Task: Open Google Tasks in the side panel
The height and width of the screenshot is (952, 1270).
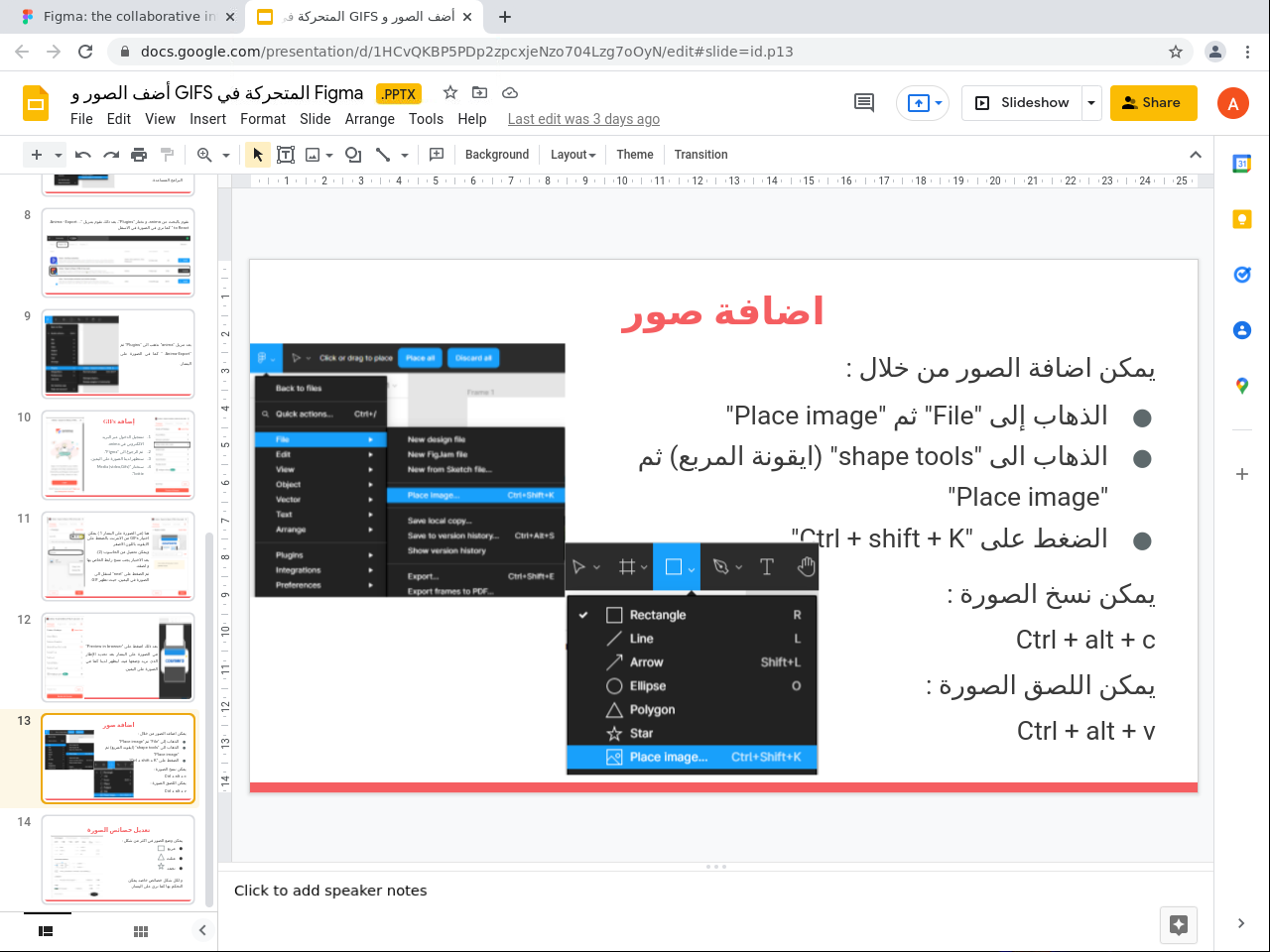Action: tap(1242, 275)
